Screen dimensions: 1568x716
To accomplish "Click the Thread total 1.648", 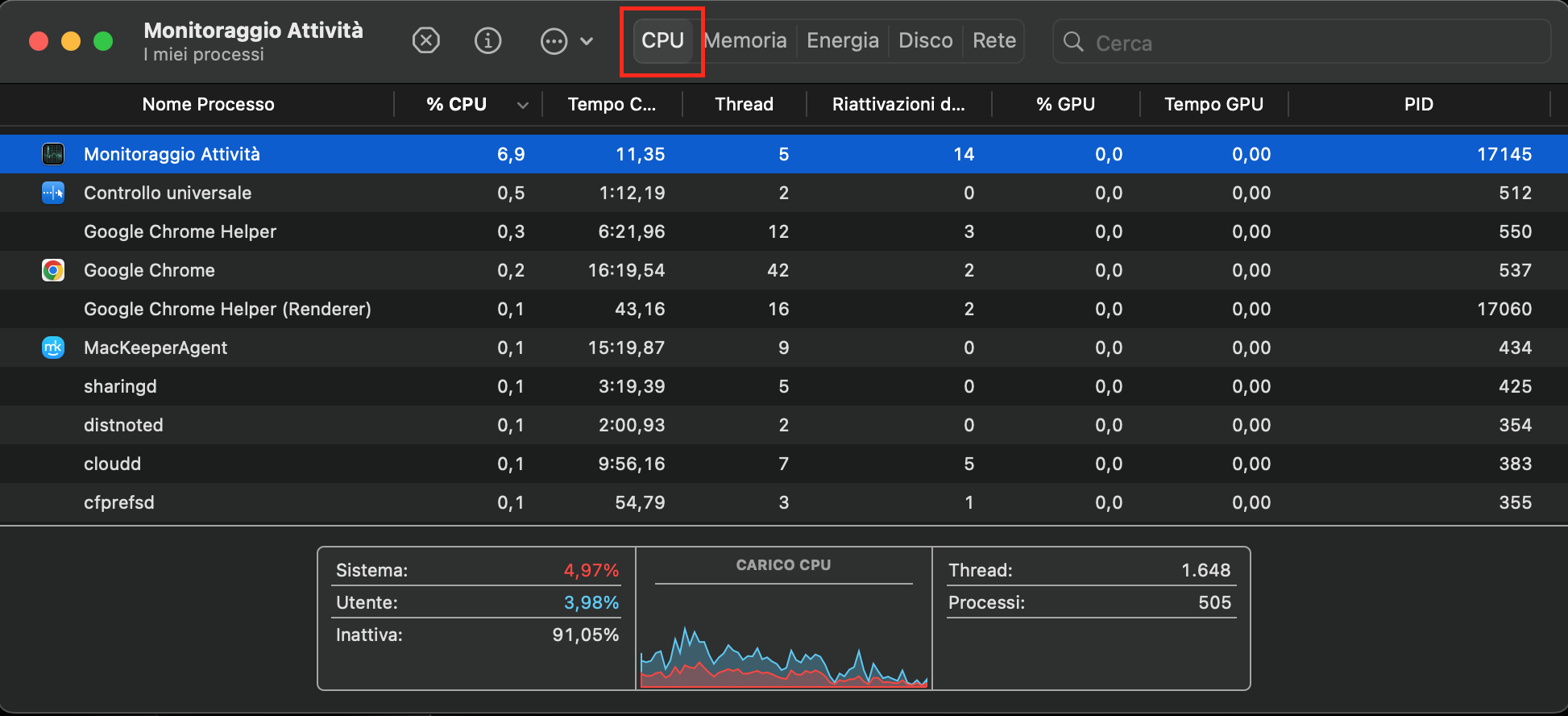I will click(1206, 570).
